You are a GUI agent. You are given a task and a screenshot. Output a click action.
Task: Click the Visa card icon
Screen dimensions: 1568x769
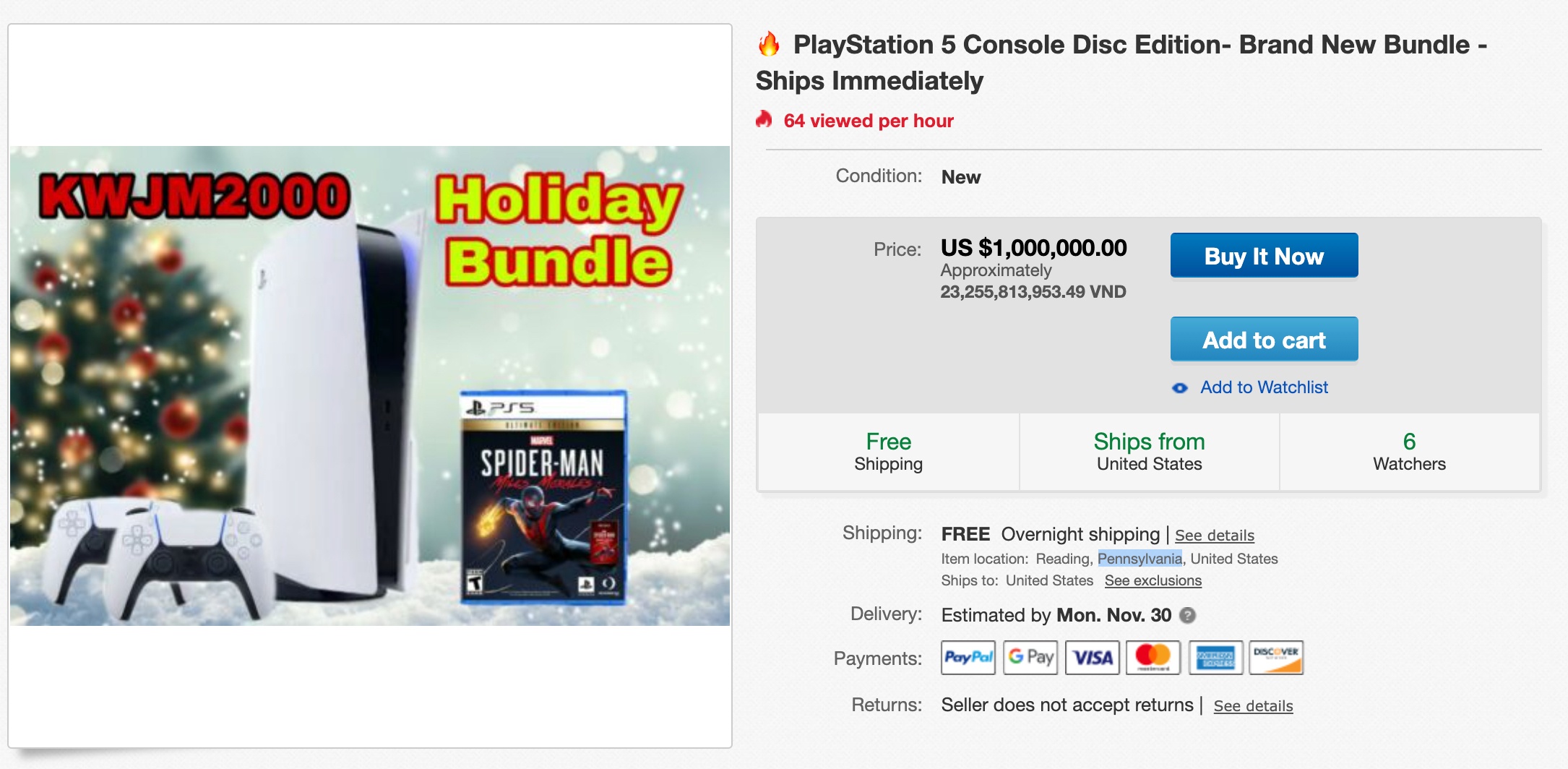(1092, 657)
